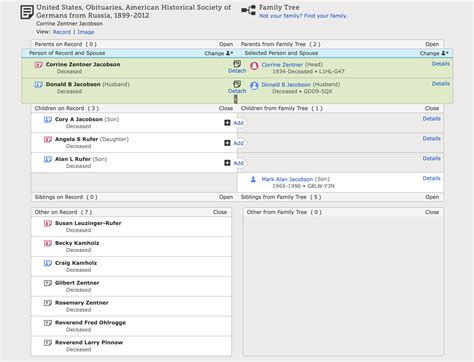Screen dimensions: 474x362
Task: Close the Other from Family Tree section
Action: click(x=432, y=212)
